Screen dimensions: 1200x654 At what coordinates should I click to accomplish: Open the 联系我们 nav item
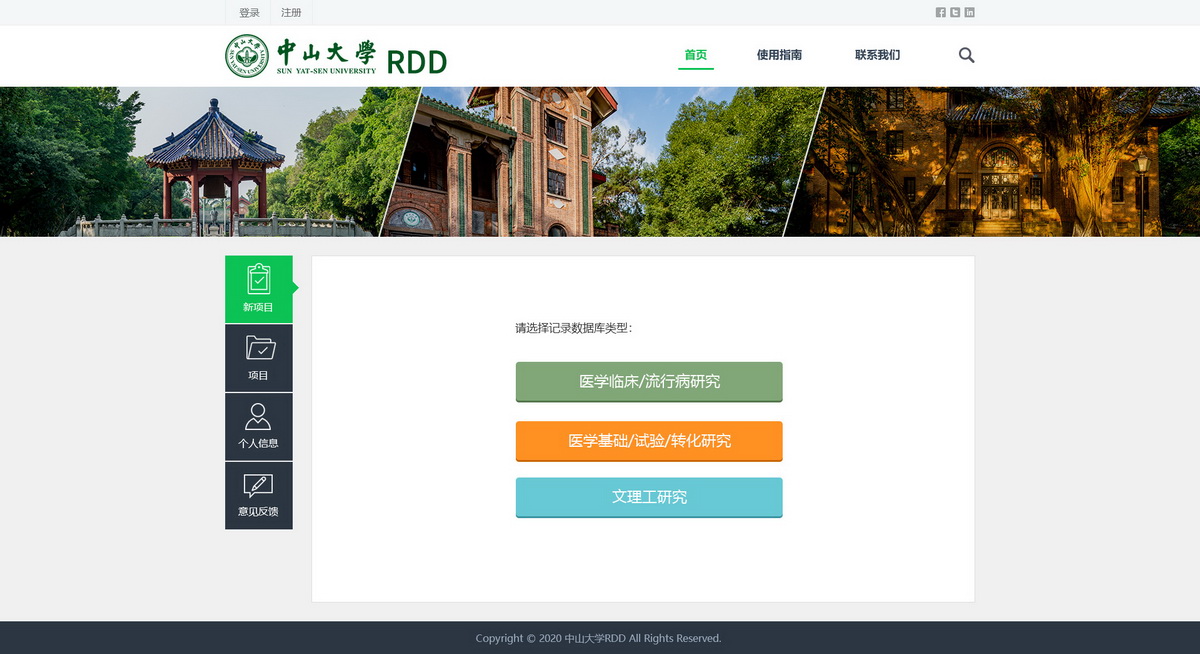point(877,55)
